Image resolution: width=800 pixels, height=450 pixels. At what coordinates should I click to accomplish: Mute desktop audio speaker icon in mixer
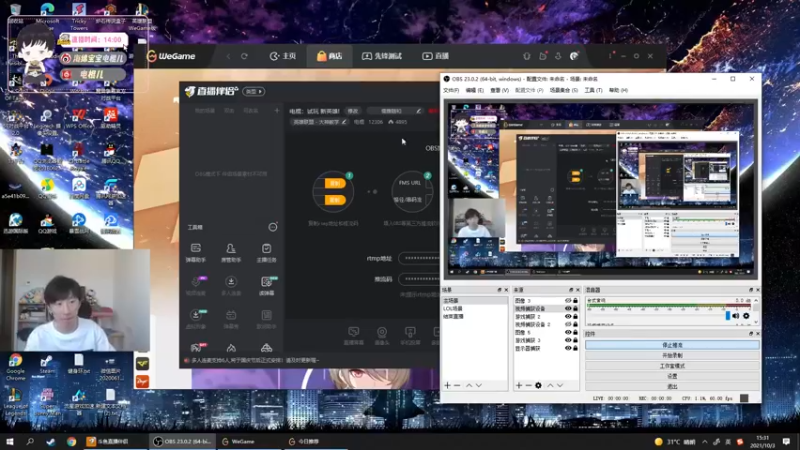(736, 316)
